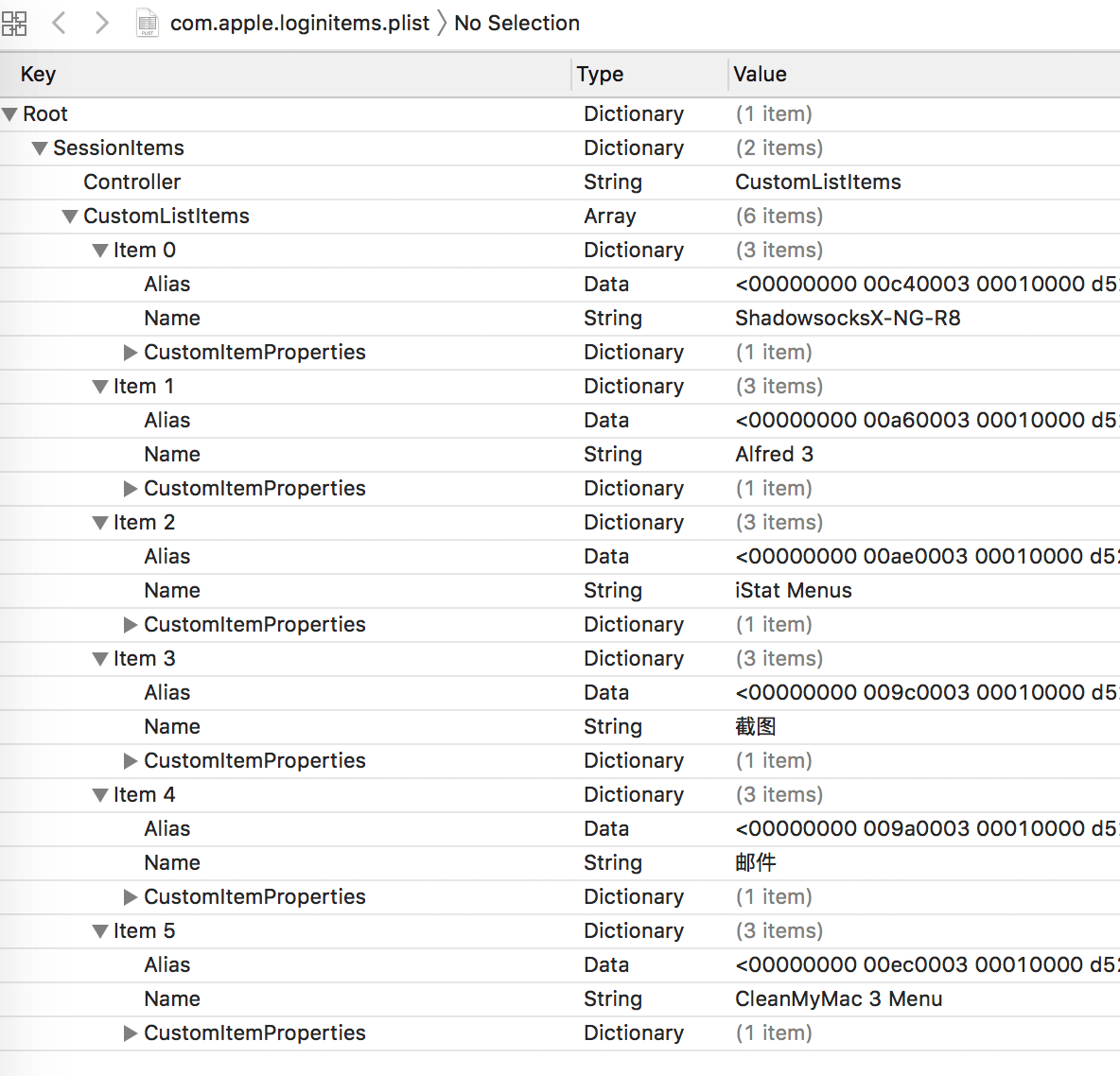Collapse Item 3 disclosure triangle
Screen dimensions: 1120x1076
100,659
